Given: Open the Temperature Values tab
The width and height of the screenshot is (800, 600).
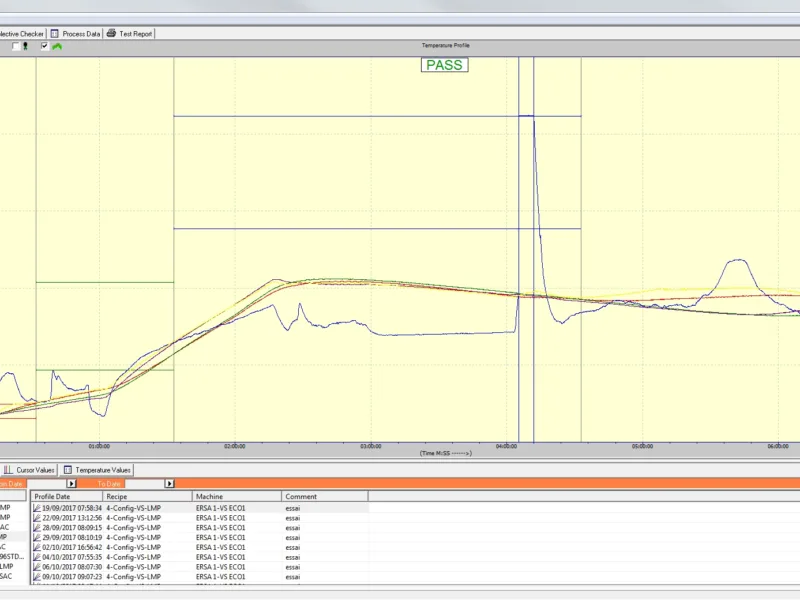Looking at the screenshot, I should point(102,469).
